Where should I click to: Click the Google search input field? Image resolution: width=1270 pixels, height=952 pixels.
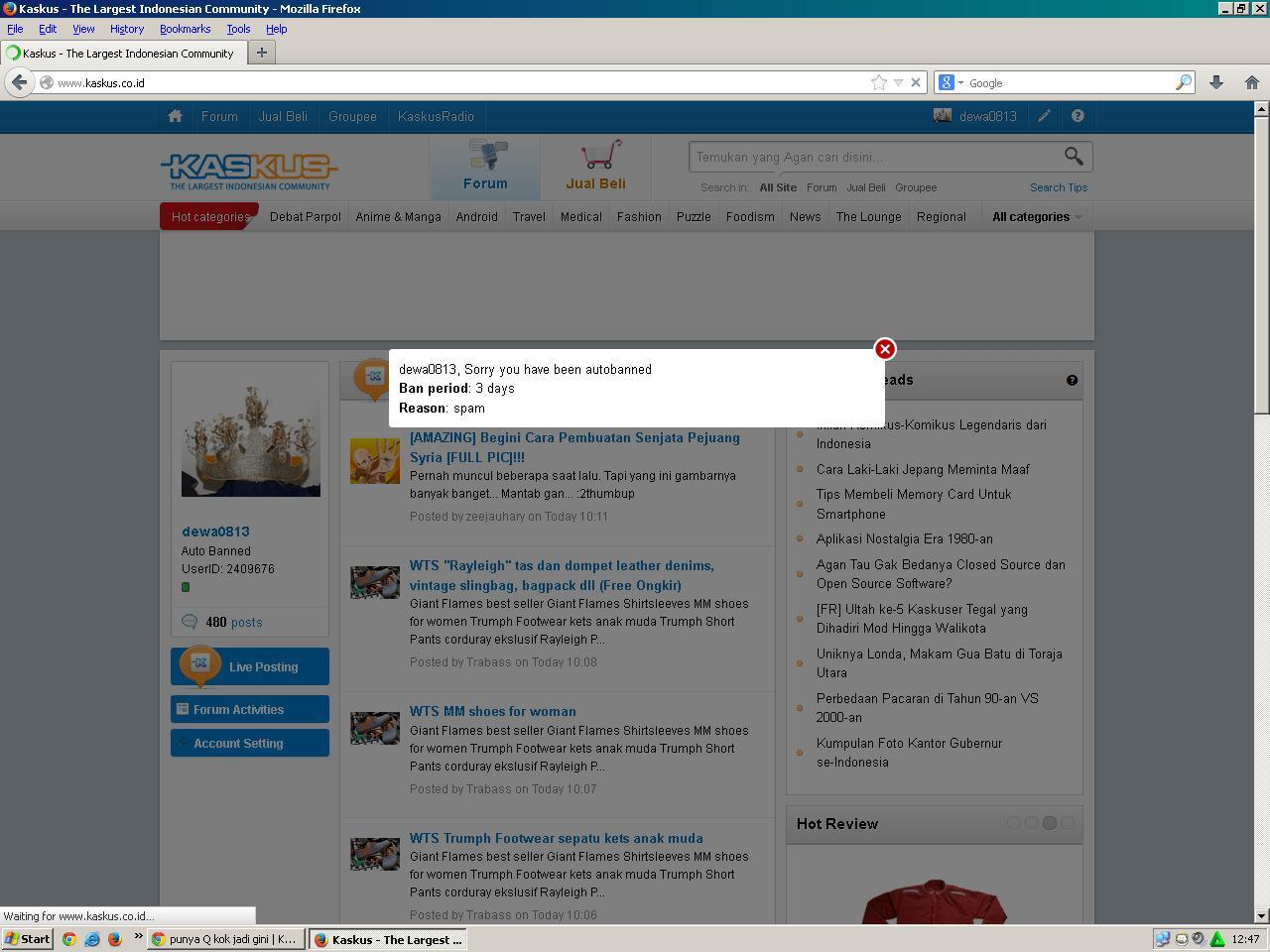[1070, 82]
